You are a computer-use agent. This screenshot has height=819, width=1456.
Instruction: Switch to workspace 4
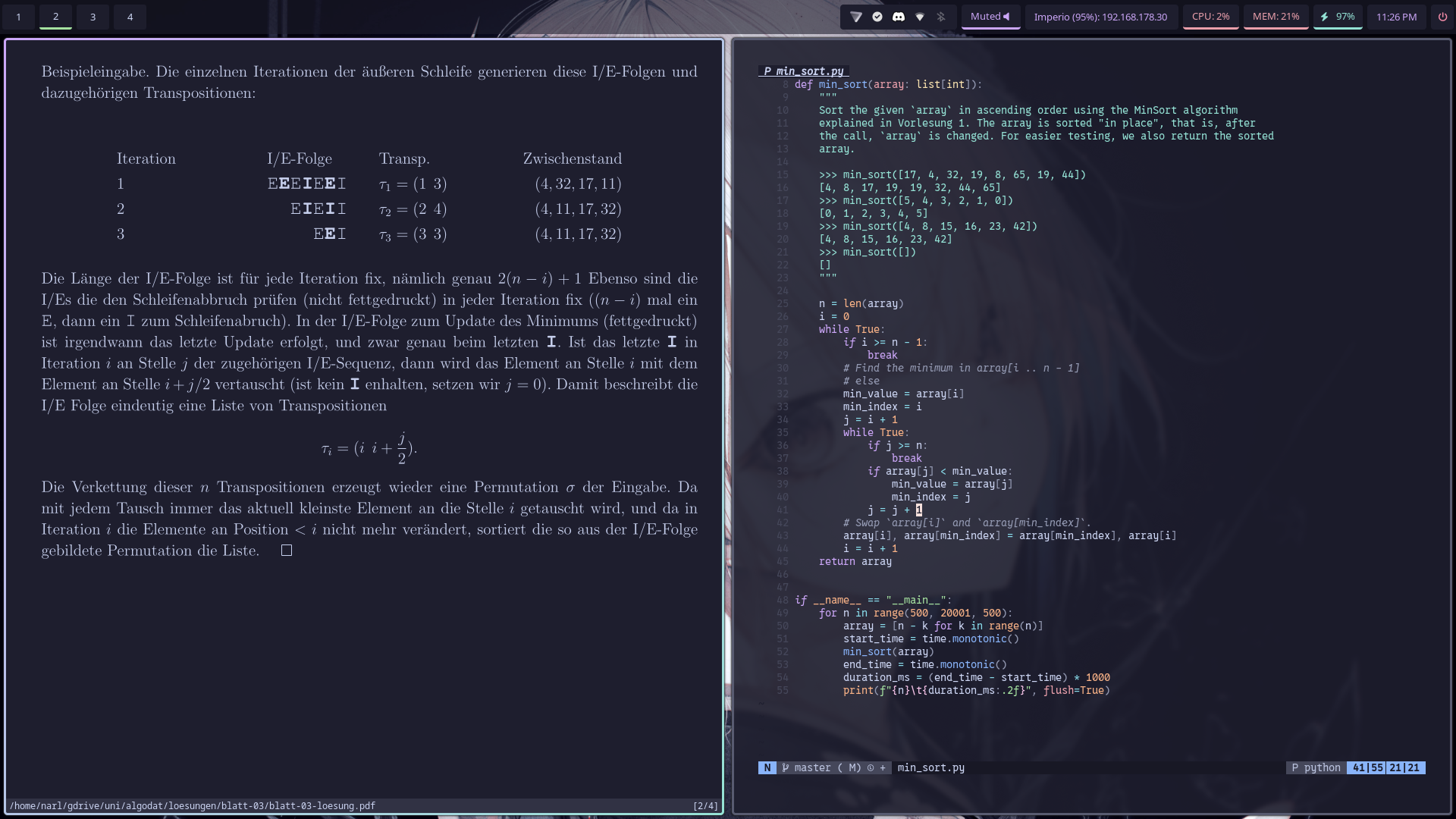click(x=130, y=17)
